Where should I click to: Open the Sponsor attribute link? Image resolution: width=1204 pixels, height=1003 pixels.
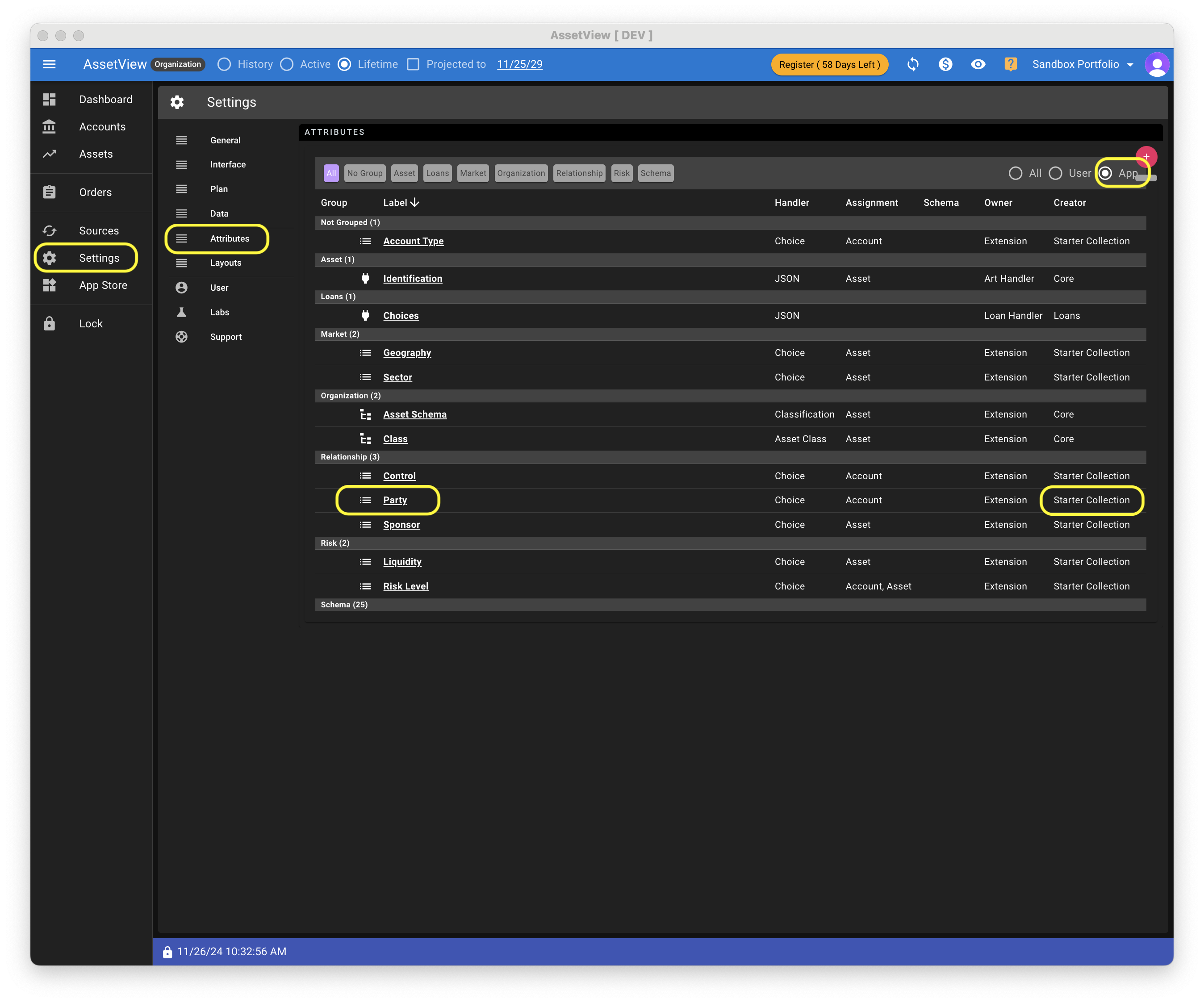(x=401, y=525)
